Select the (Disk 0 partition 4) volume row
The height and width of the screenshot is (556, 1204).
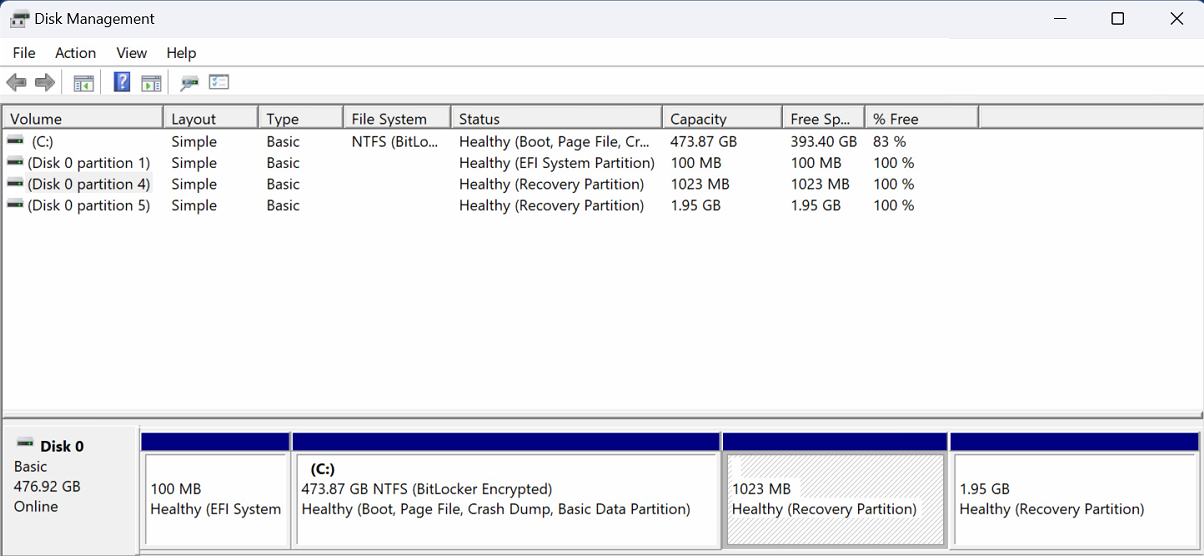490,184
